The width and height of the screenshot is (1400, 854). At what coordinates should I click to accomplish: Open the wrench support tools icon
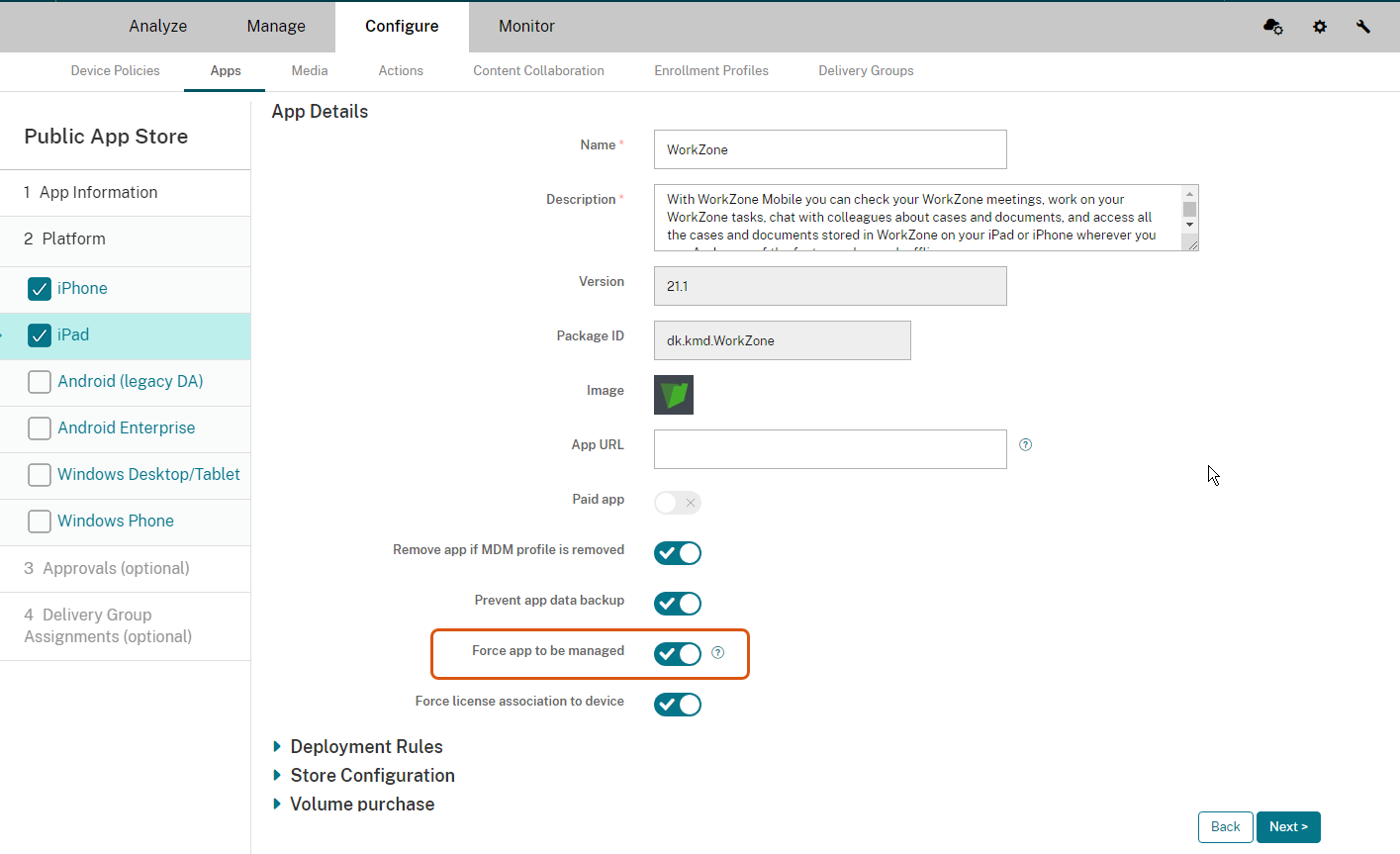1363,27
